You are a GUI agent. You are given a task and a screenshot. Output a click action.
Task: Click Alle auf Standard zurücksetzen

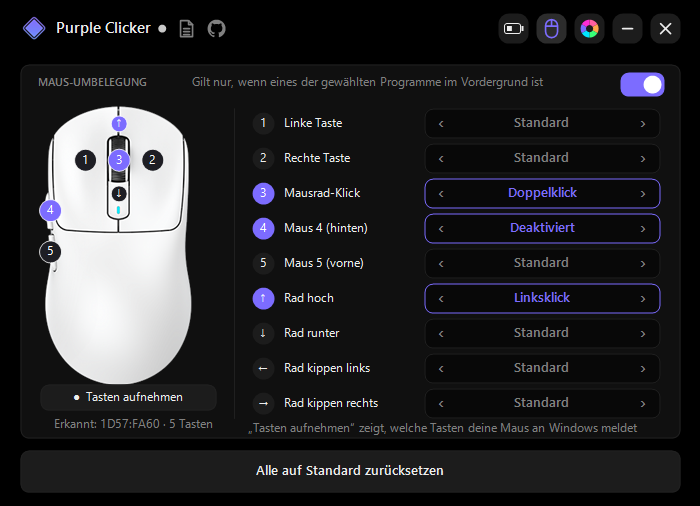point(350,471)
